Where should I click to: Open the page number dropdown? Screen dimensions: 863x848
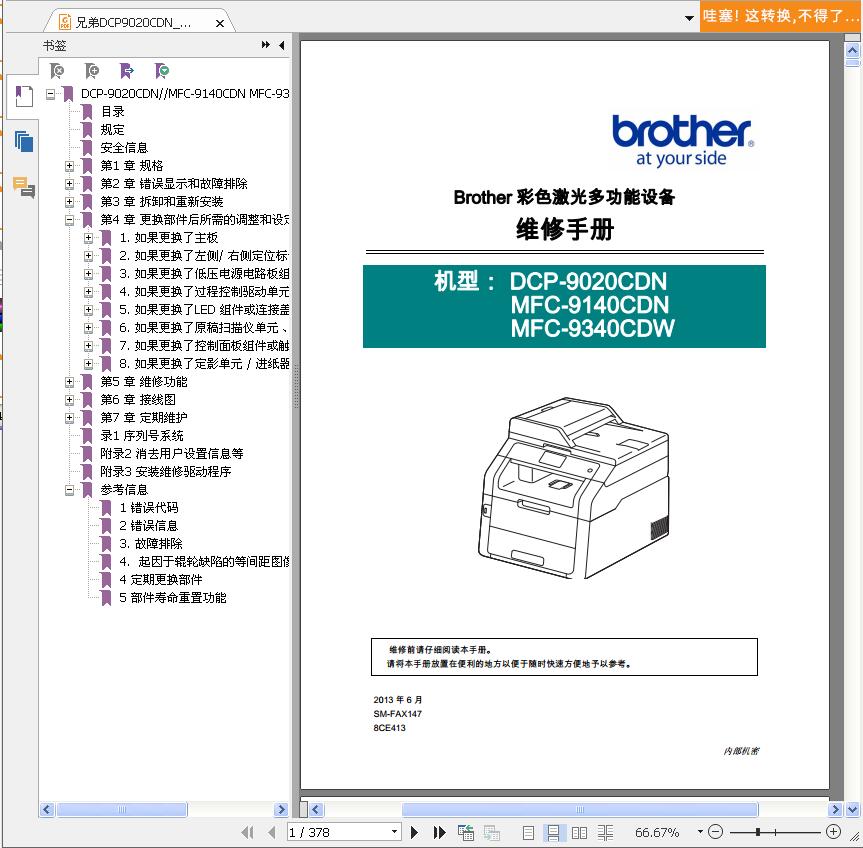pyautogui.click(x=394, y=831)
